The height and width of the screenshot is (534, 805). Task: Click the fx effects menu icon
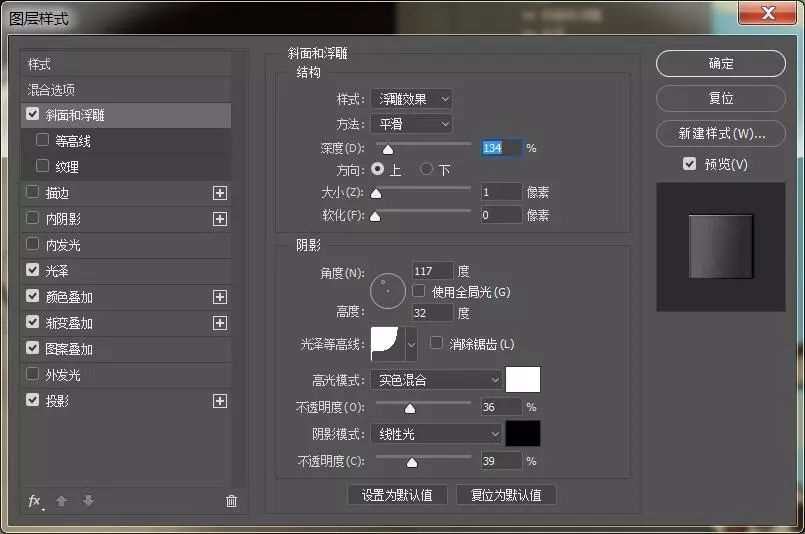point(34,500)
